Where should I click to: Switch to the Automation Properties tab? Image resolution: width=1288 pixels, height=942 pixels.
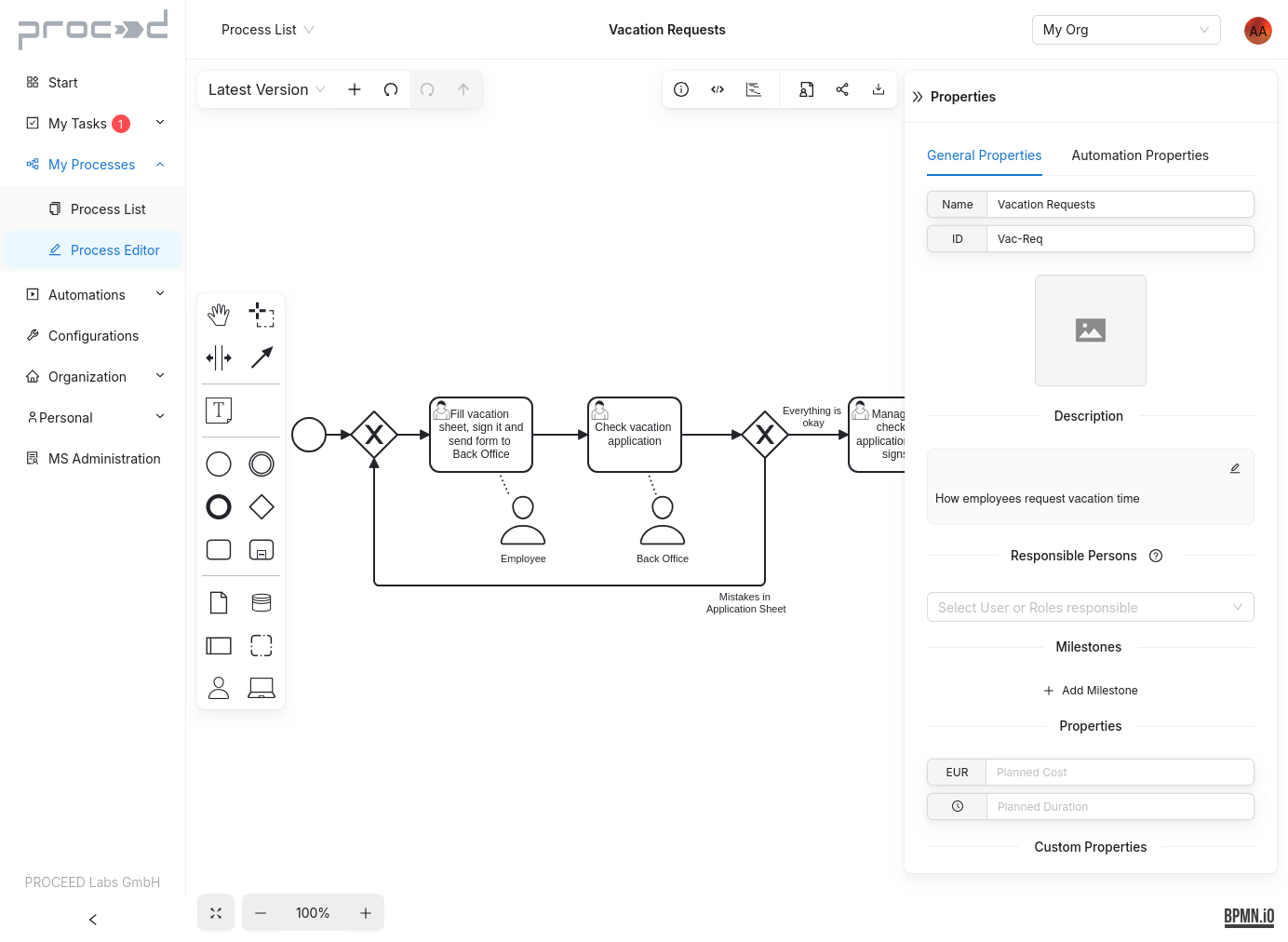click(1140, 155)
